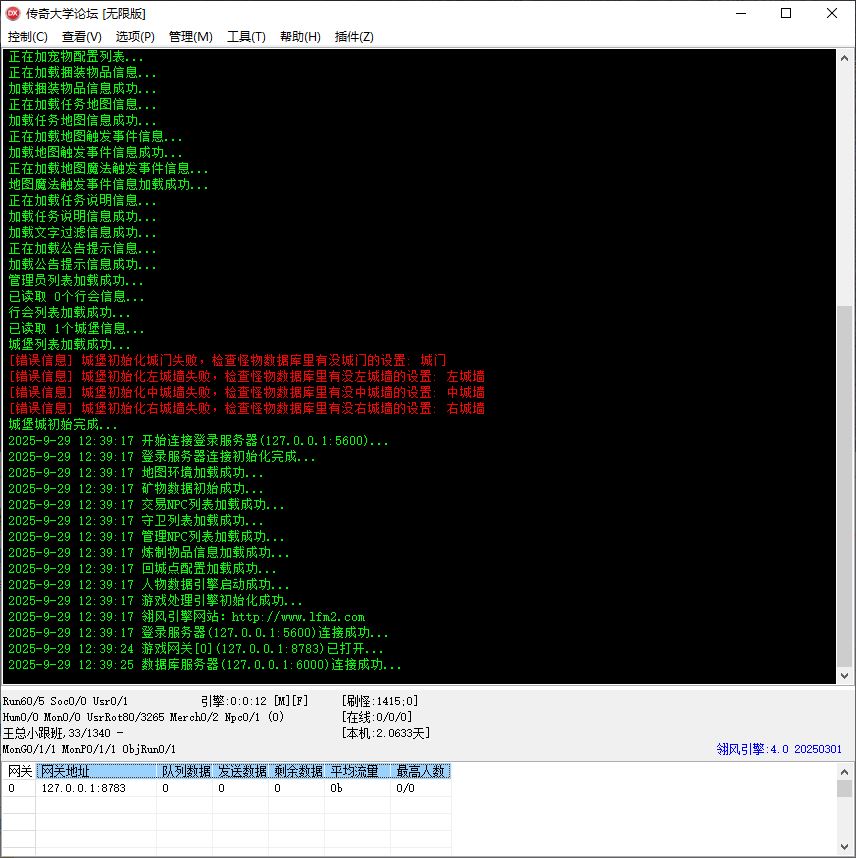Viewport: 856px width, 858px height.
Task: Click the Run60/5 Soc0/0 Usr0/1 status line
Action: tap(65, 701)
